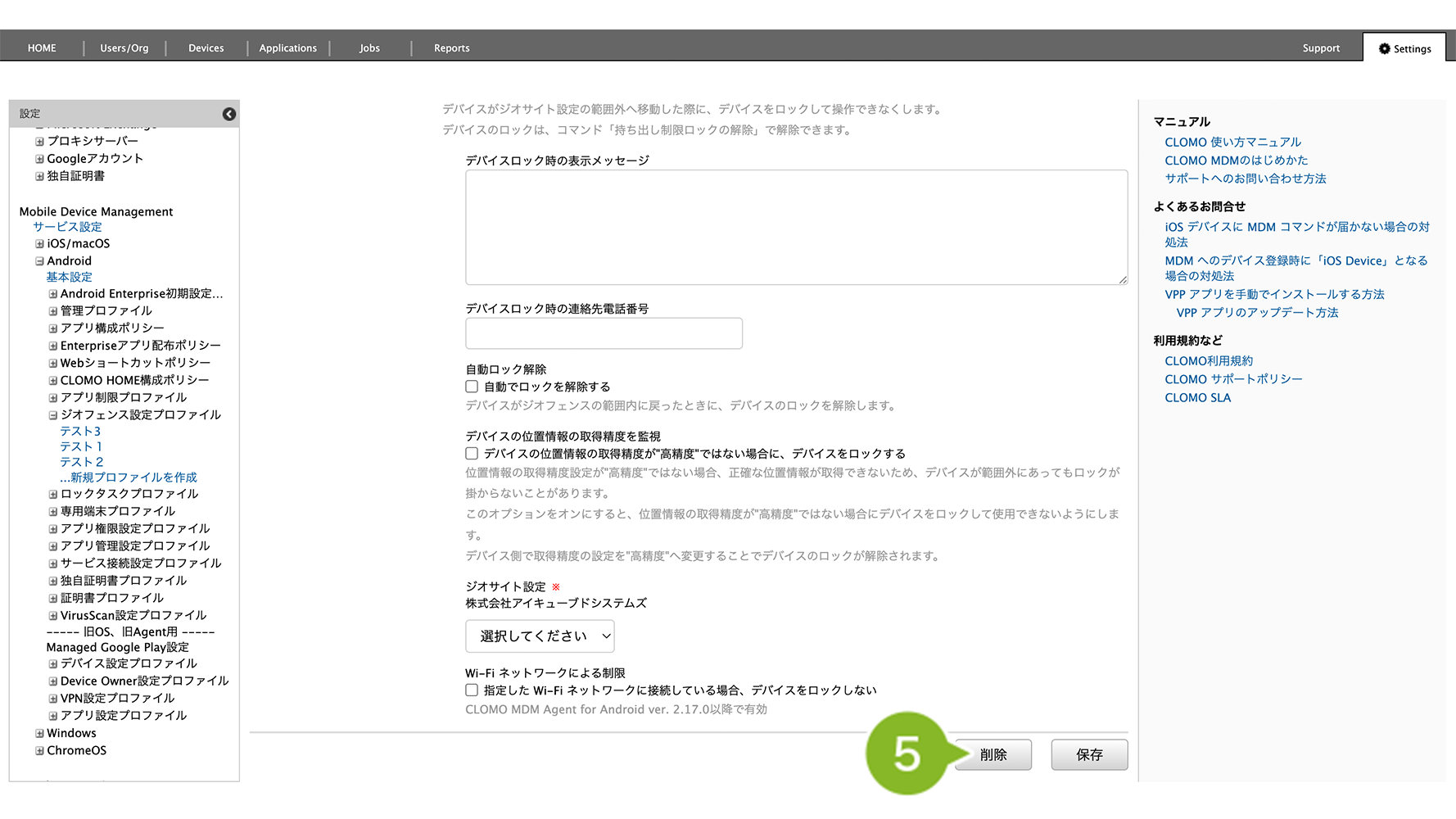1456x819 pixels.
Task: Collapse the 設定 sidebar with arrow icon
Action: coord(229,114)
